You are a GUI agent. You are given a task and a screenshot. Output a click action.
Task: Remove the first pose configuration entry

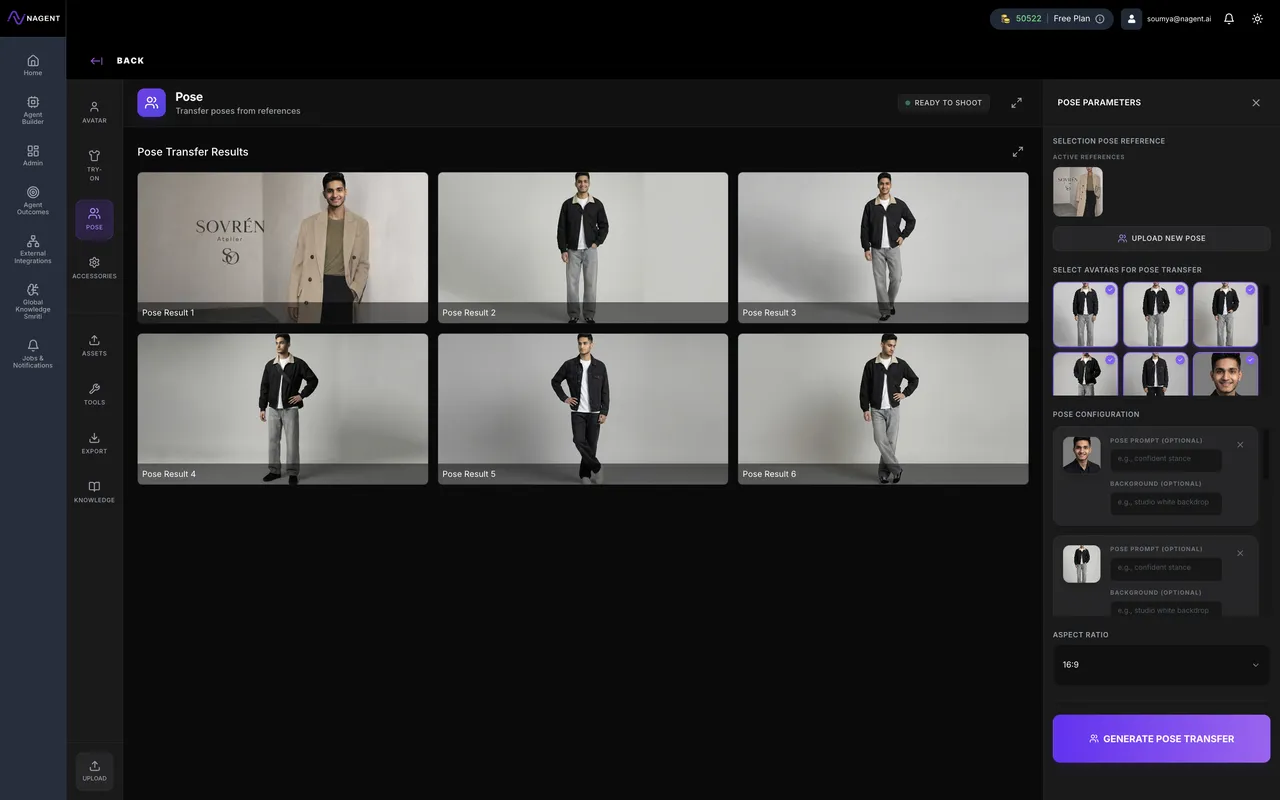click(1240, 445)
